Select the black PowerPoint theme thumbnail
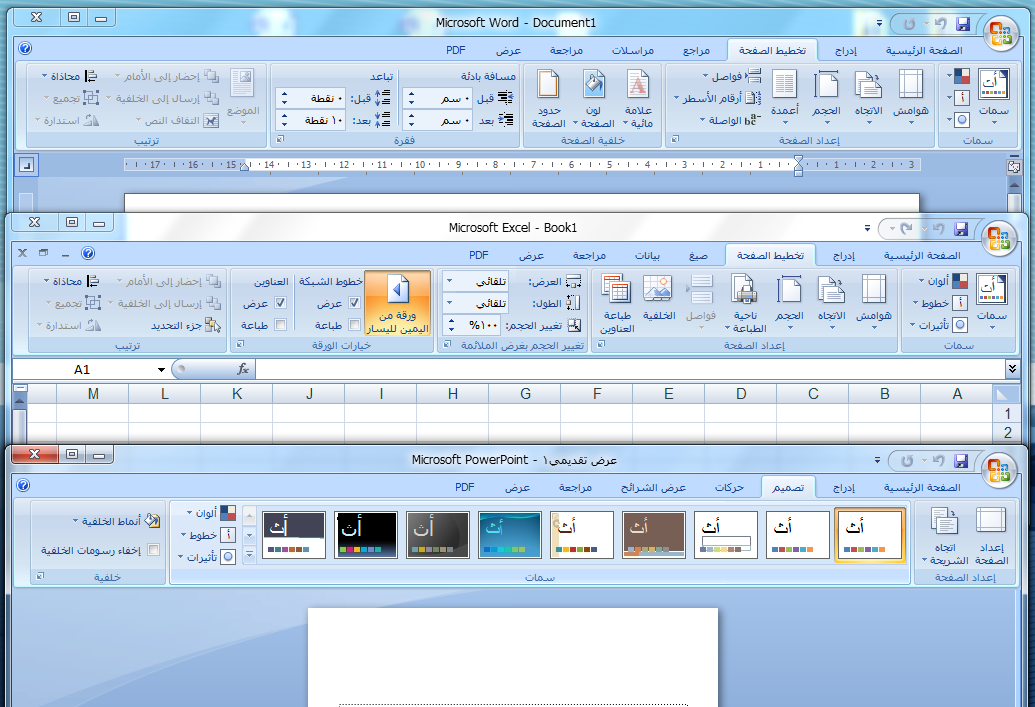This screenshot has height=707, width=1035. (366, 535)
